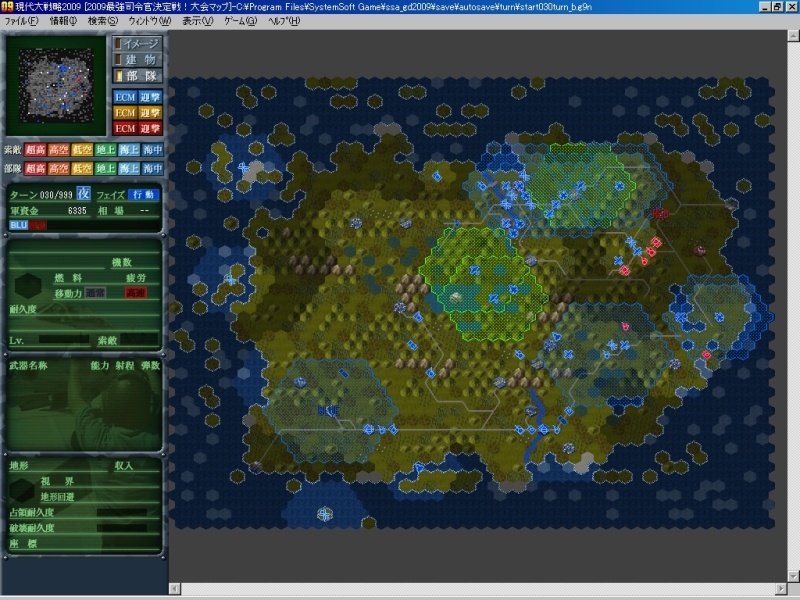Toggle the 部隊 display option

(137, 76)
